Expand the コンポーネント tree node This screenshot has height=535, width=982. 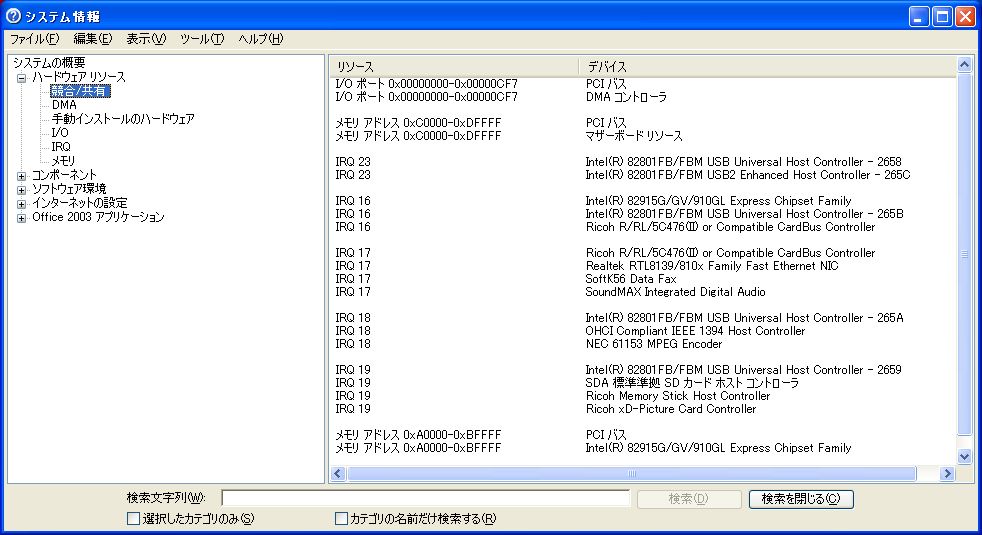(22, 175)
